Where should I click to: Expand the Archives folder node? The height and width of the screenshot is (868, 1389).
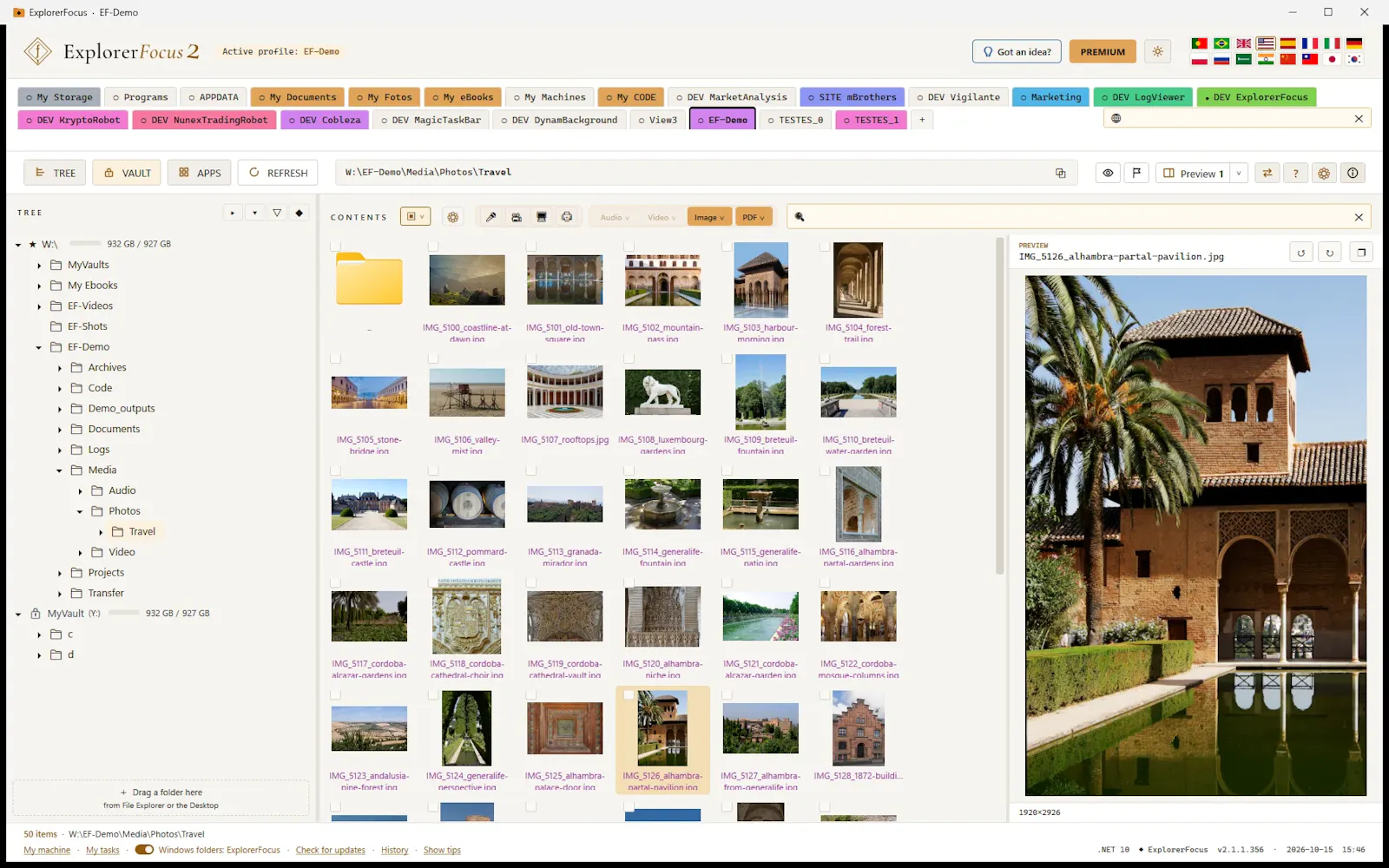click(60, 368)
